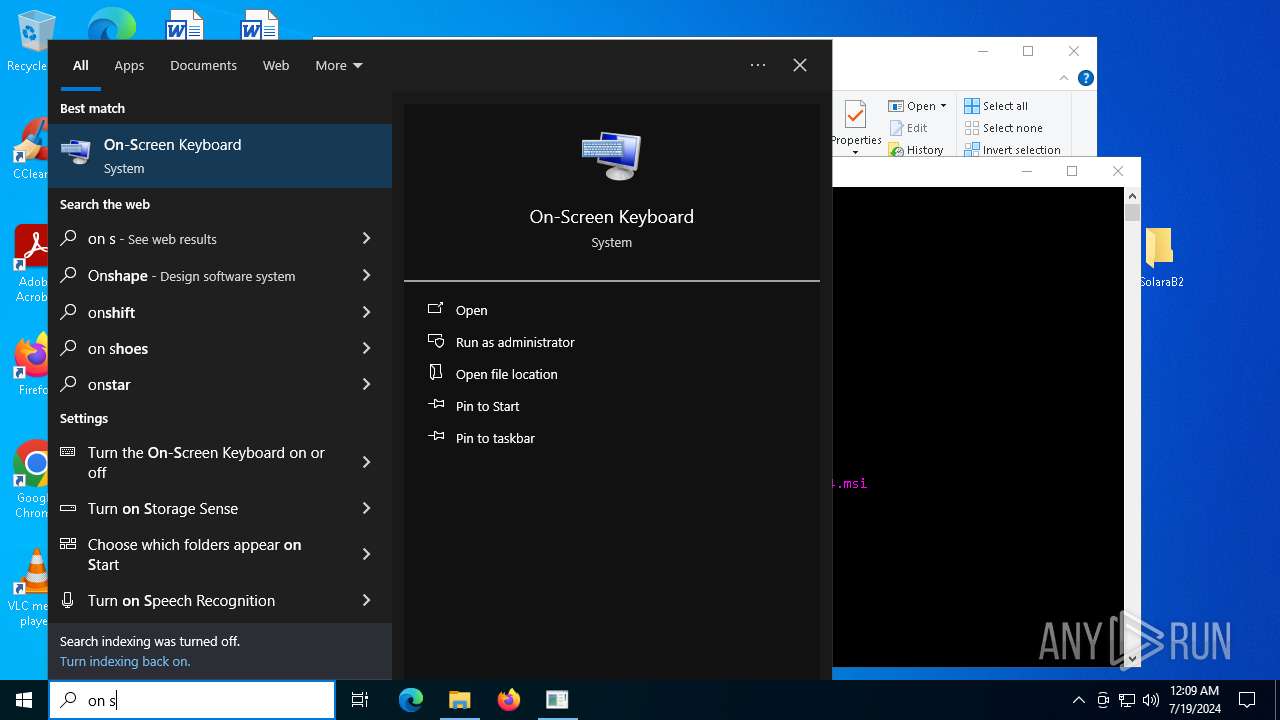1280x720 pixels.
Task: Open Google Chrome desktop shortcut
Action: (x=32, y=480)
